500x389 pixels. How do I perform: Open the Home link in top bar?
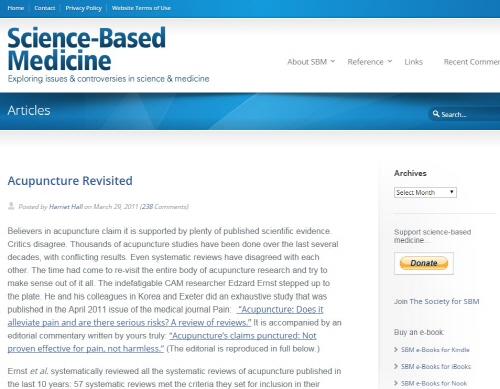pyautogui.click(x=16, y=8)
